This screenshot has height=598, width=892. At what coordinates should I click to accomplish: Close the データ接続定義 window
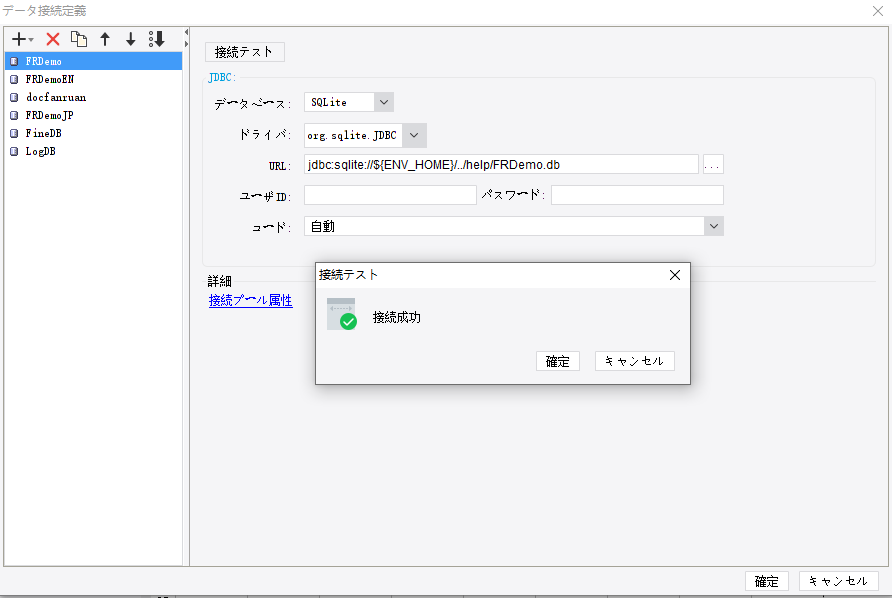(x=878, y=11)
